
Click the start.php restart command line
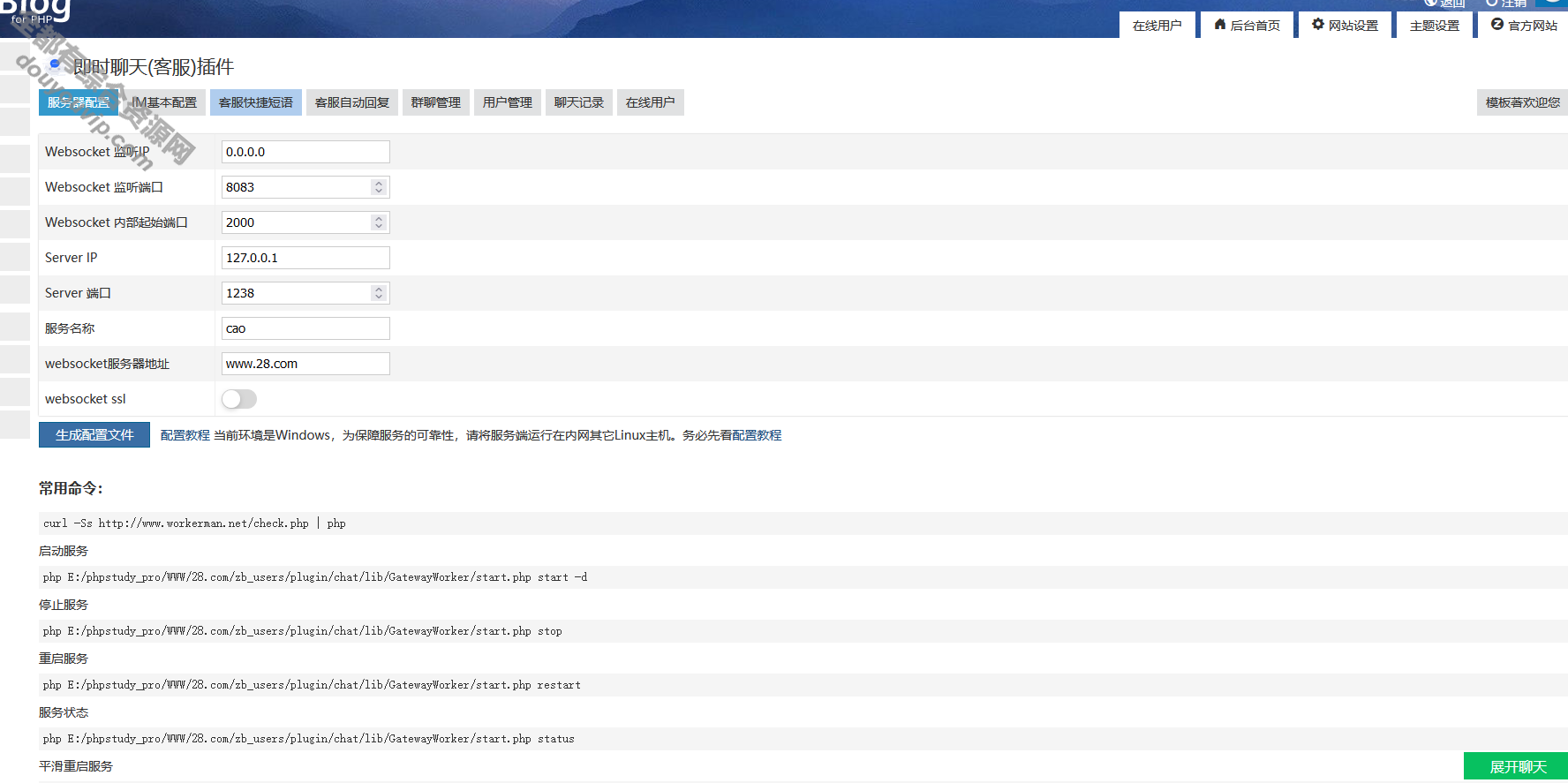(x=803, y=685)
